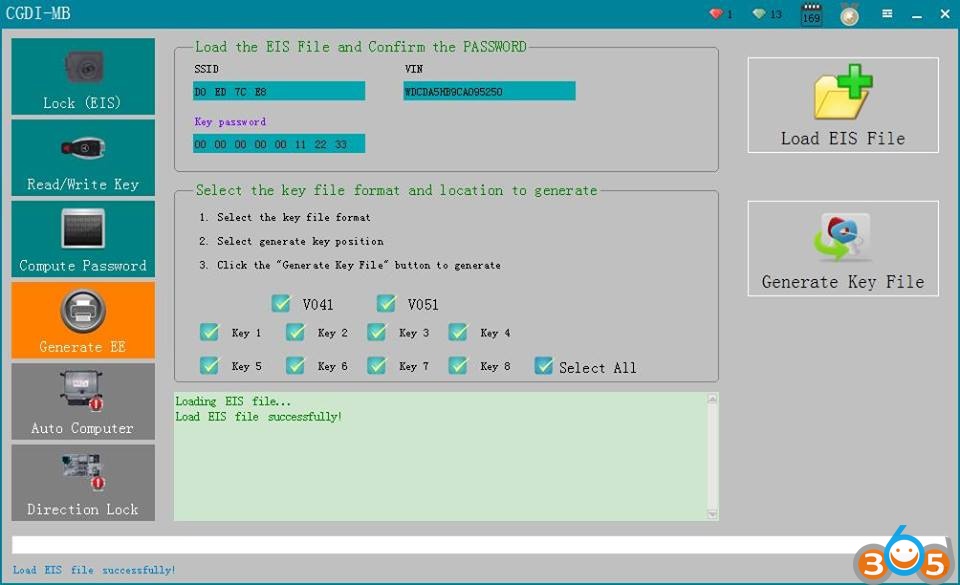Open the Read/Write Key module

(83, 158)
